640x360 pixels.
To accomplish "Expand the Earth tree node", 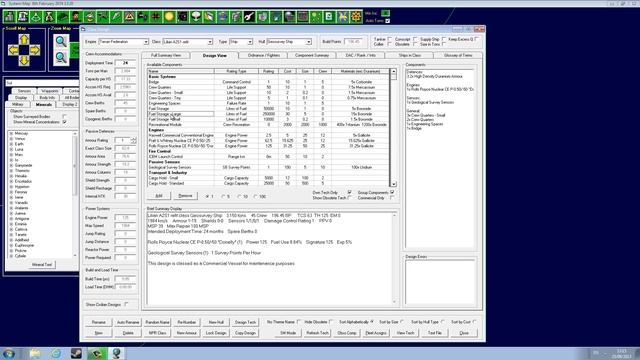I will 11,144.
